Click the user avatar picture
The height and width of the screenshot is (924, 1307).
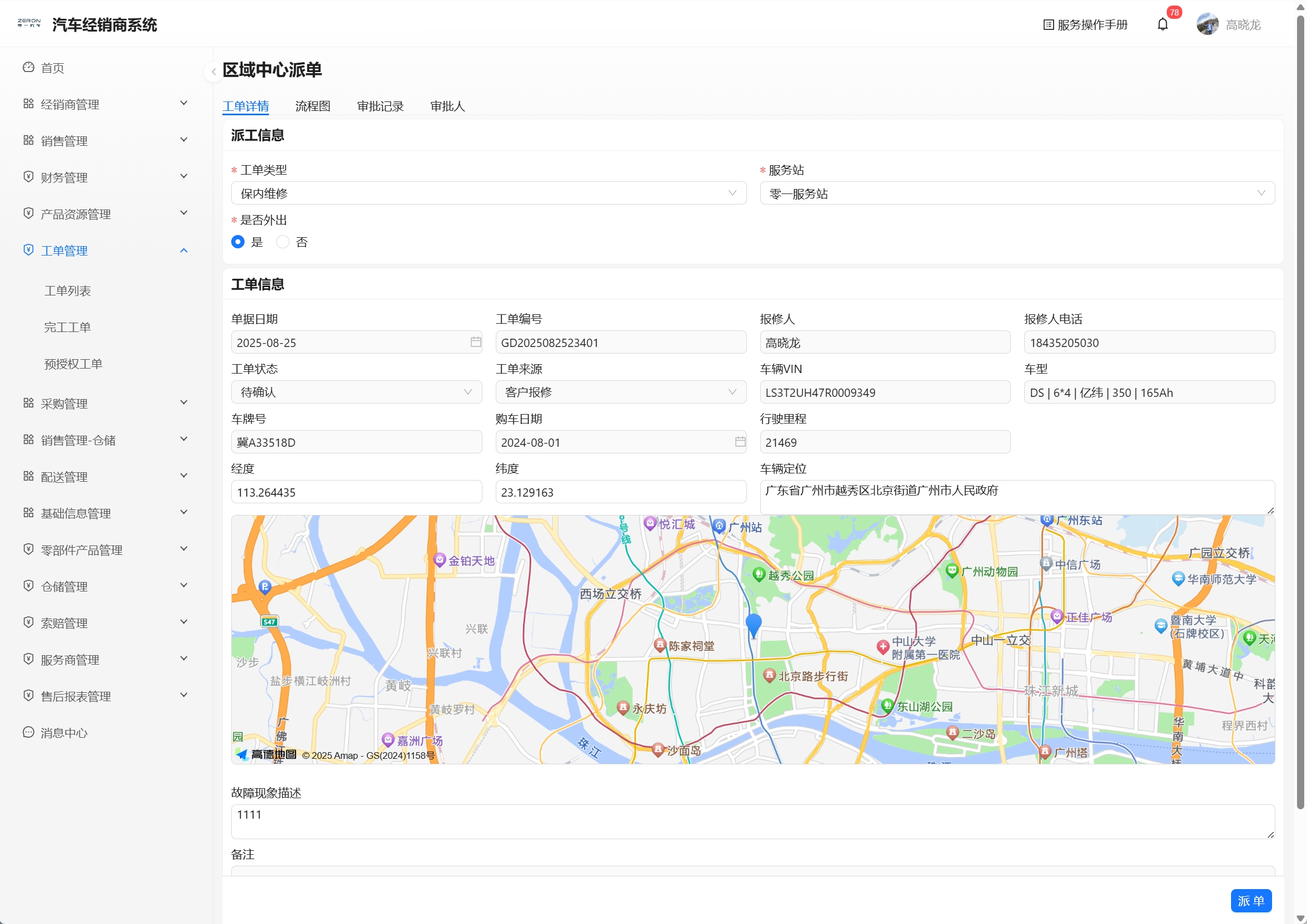coord(1207,24)
